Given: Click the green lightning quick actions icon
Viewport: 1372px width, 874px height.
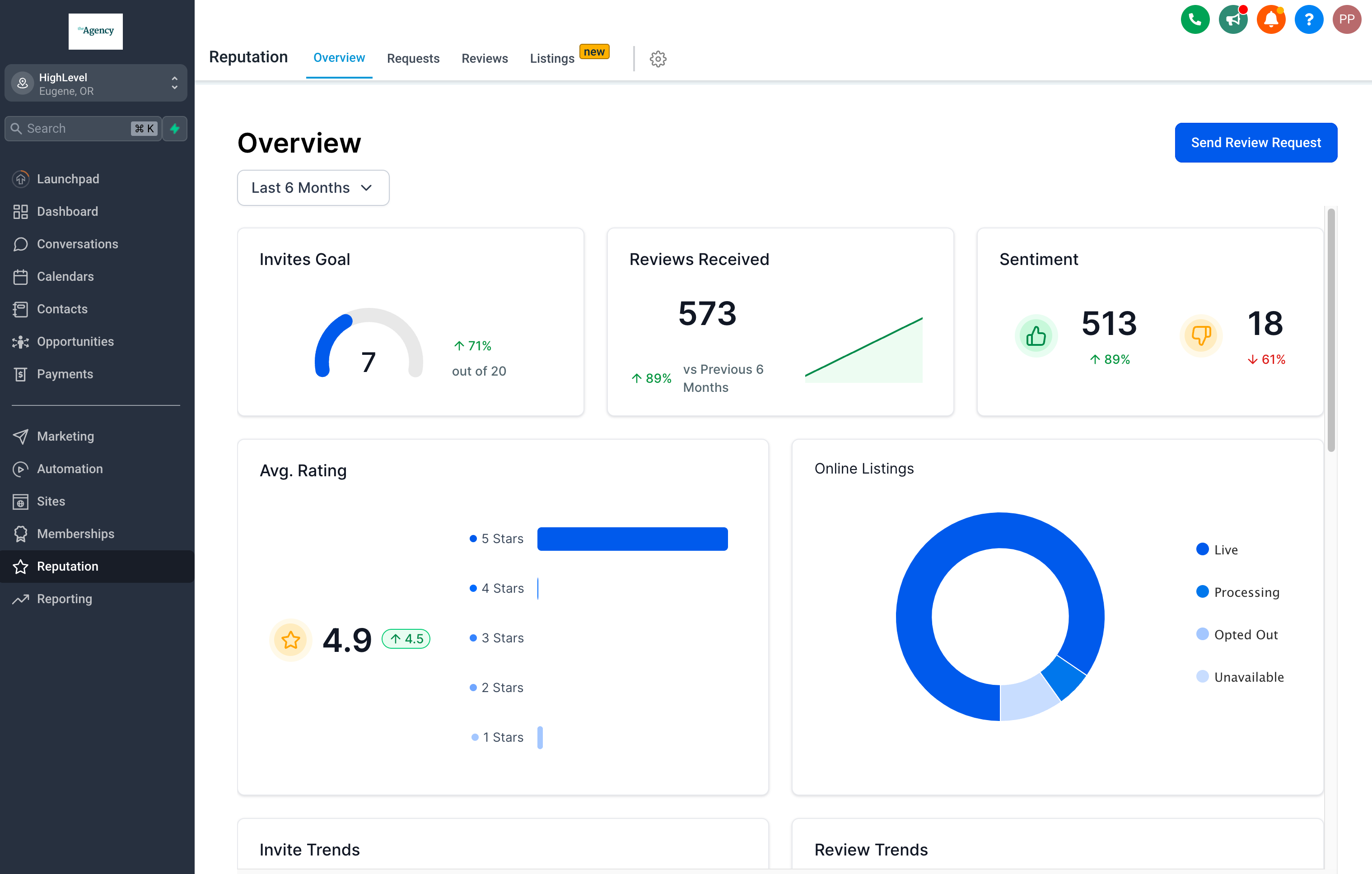Looking at the screenshot, I should (175, 128).
